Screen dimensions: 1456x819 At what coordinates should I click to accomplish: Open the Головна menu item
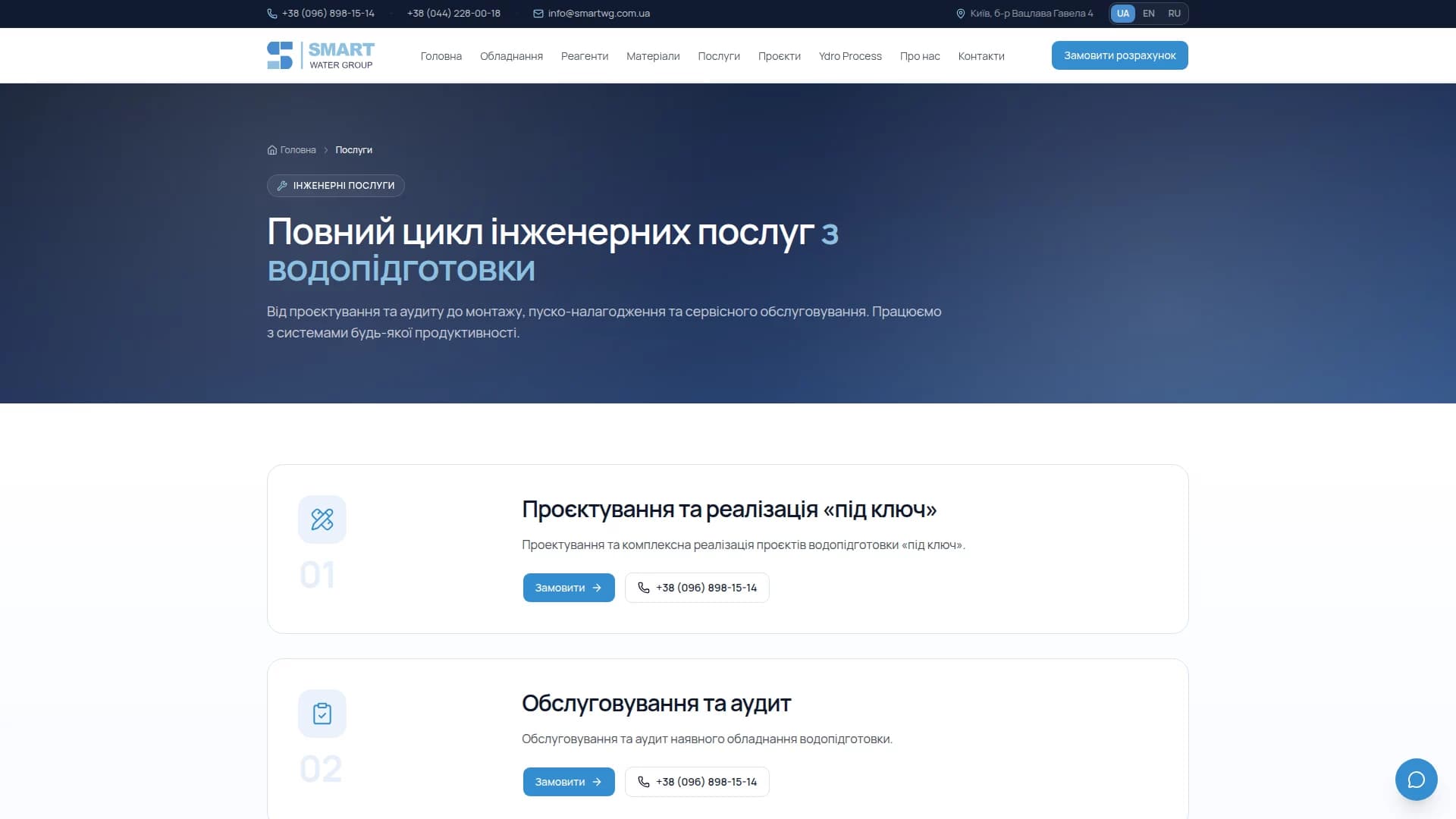(x=441, y=56)
